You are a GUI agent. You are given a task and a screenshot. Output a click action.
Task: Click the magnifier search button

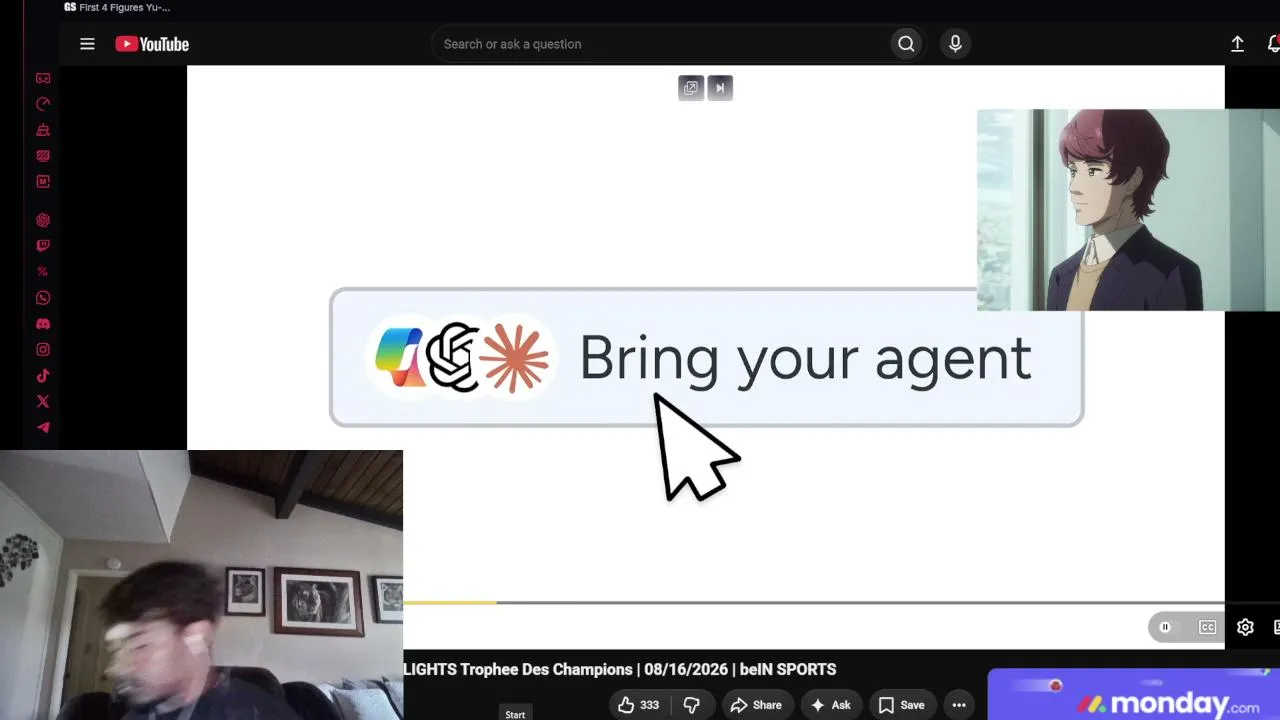click(906, 44)
